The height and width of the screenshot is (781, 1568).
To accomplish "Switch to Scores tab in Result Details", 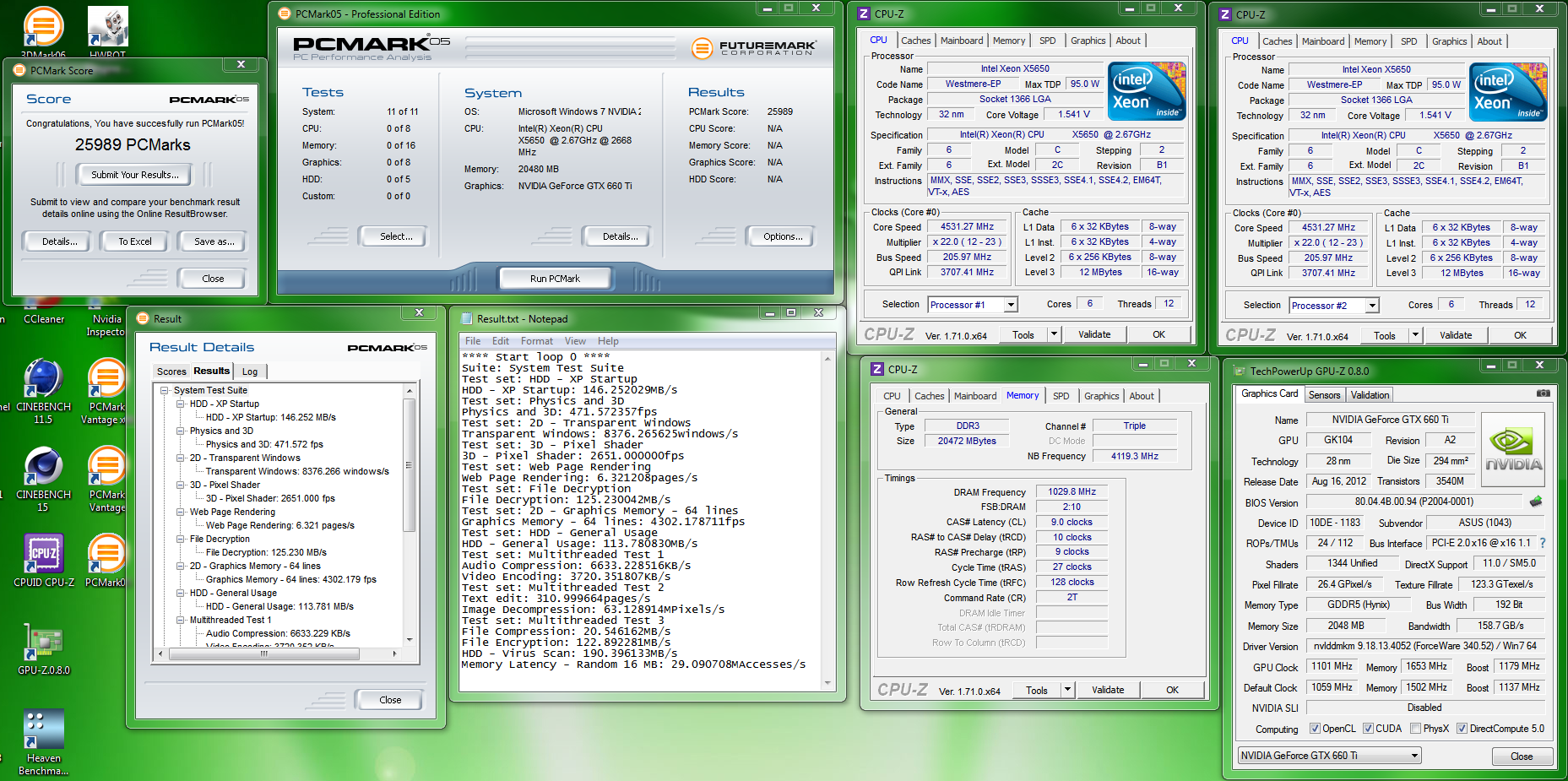I will [x=171, y=372].
